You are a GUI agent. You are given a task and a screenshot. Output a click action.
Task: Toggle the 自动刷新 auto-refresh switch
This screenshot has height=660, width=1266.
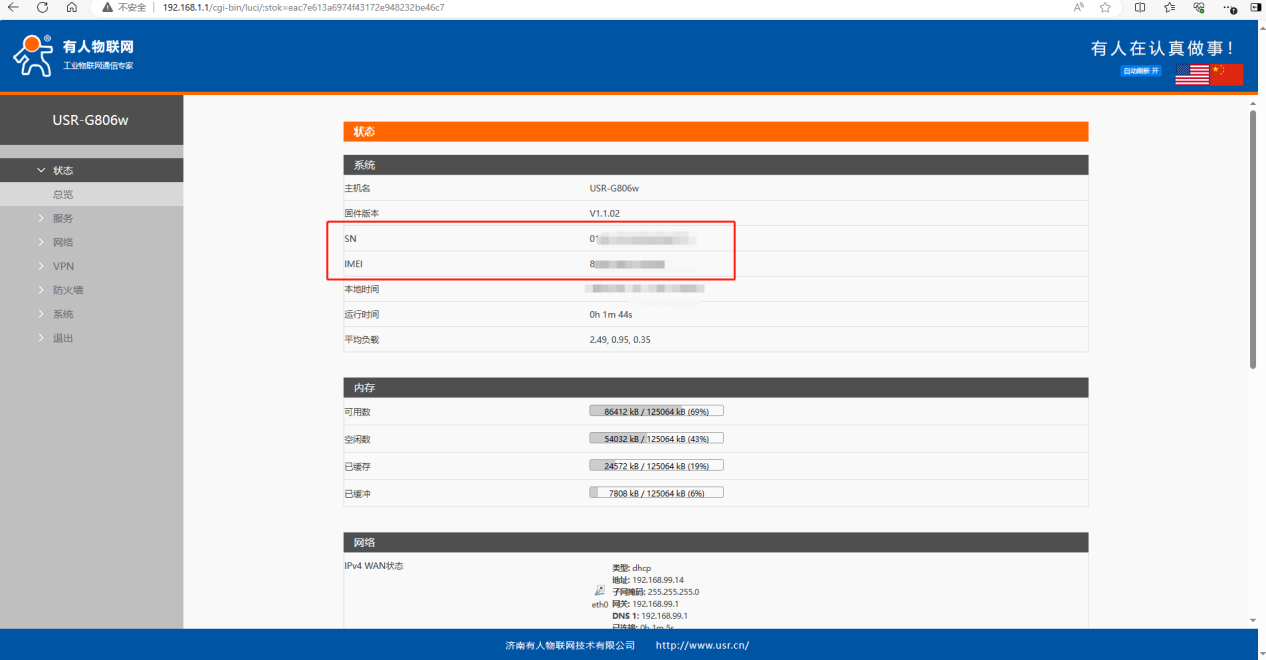click(x=1141, y=71)
